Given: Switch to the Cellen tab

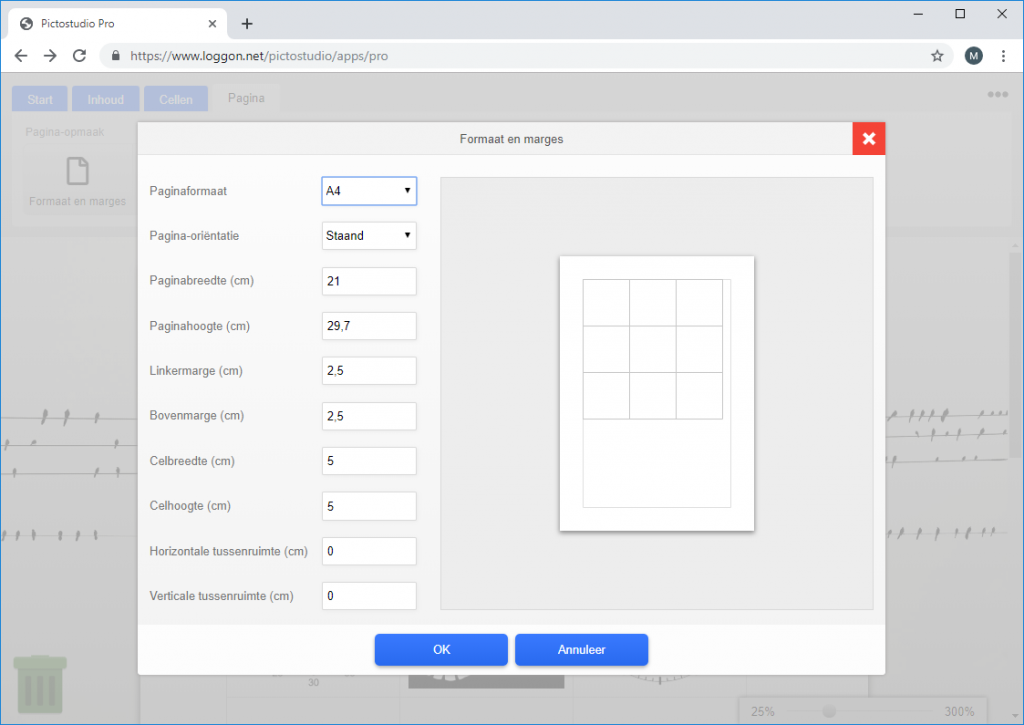Looking at the screenshot, I should coord(176,99).
